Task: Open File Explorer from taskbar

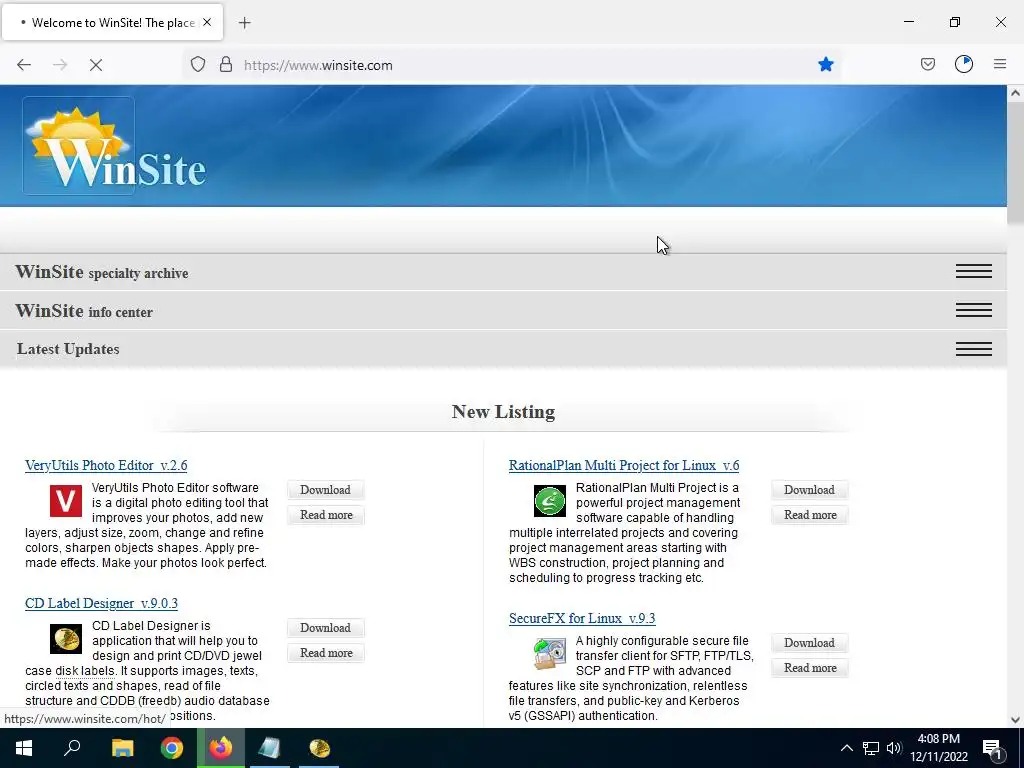Action: pos(122,748)
